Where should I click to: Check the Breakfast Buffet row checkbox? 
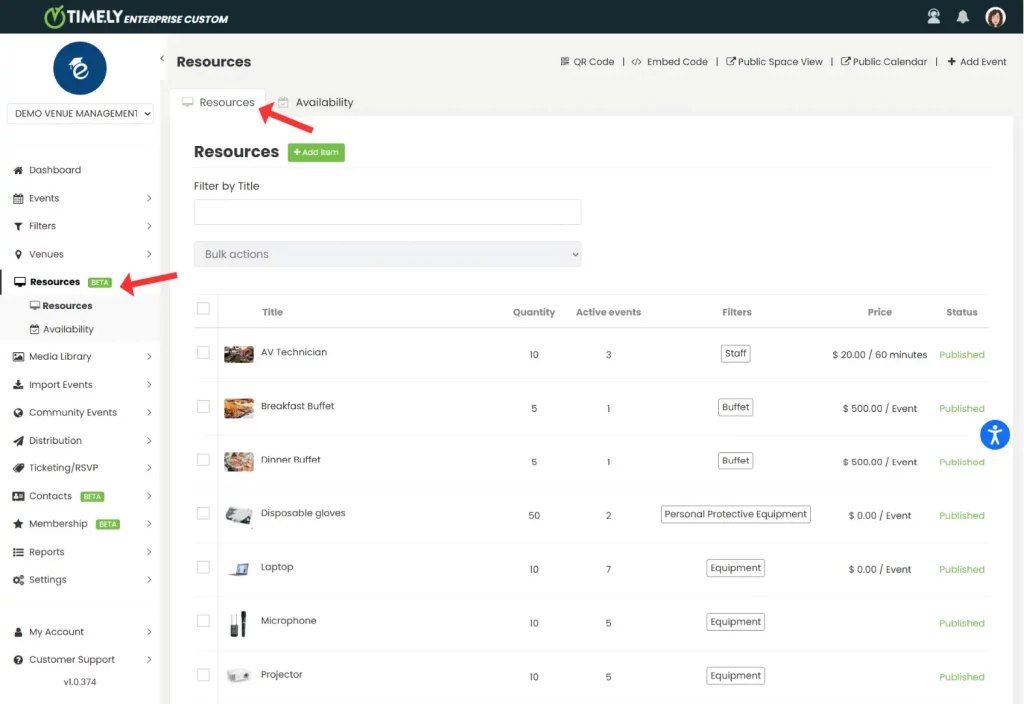(203, 406)
